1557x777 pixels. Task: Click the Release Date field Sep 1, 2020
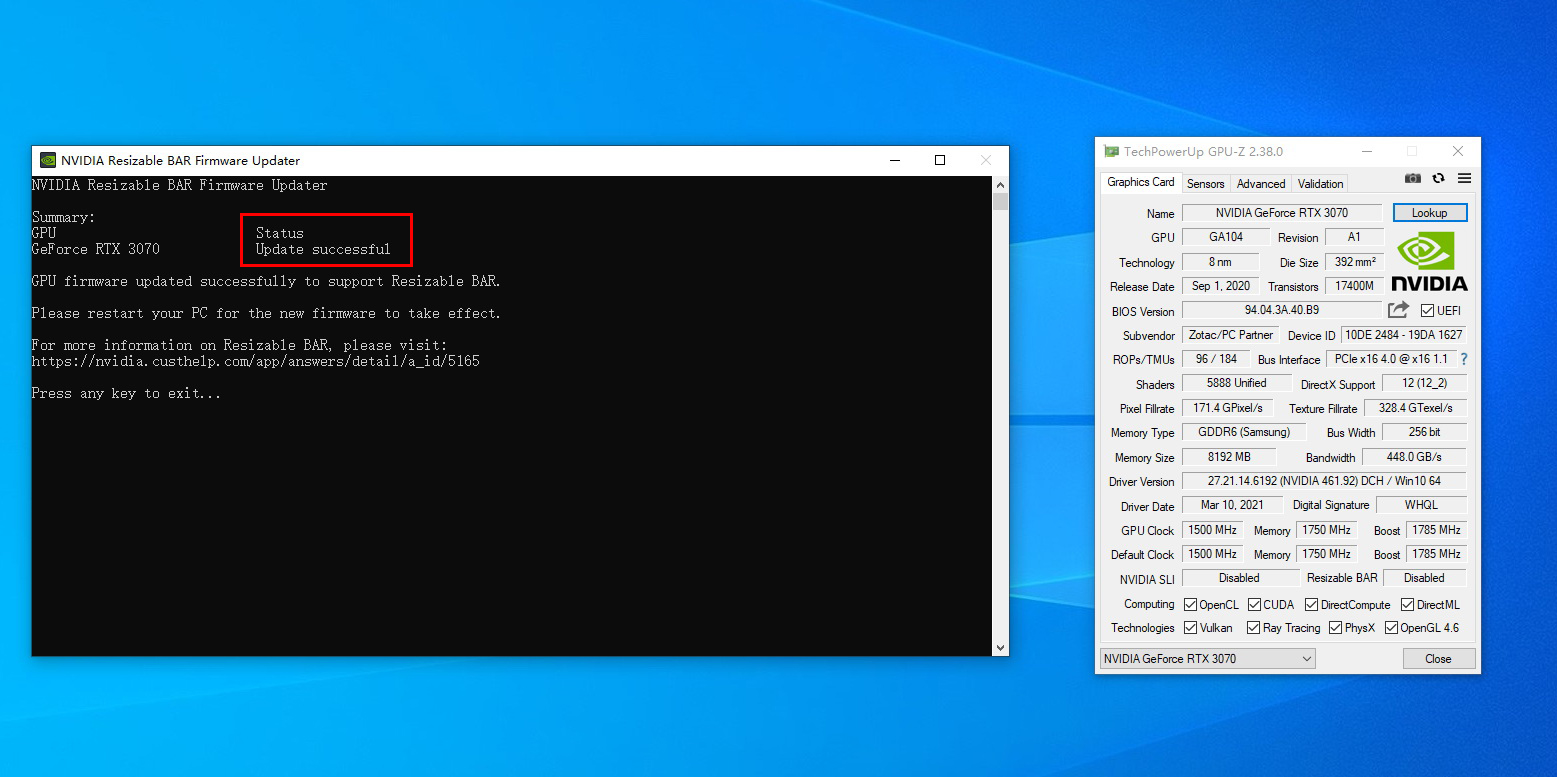[x=1220, y=286]
